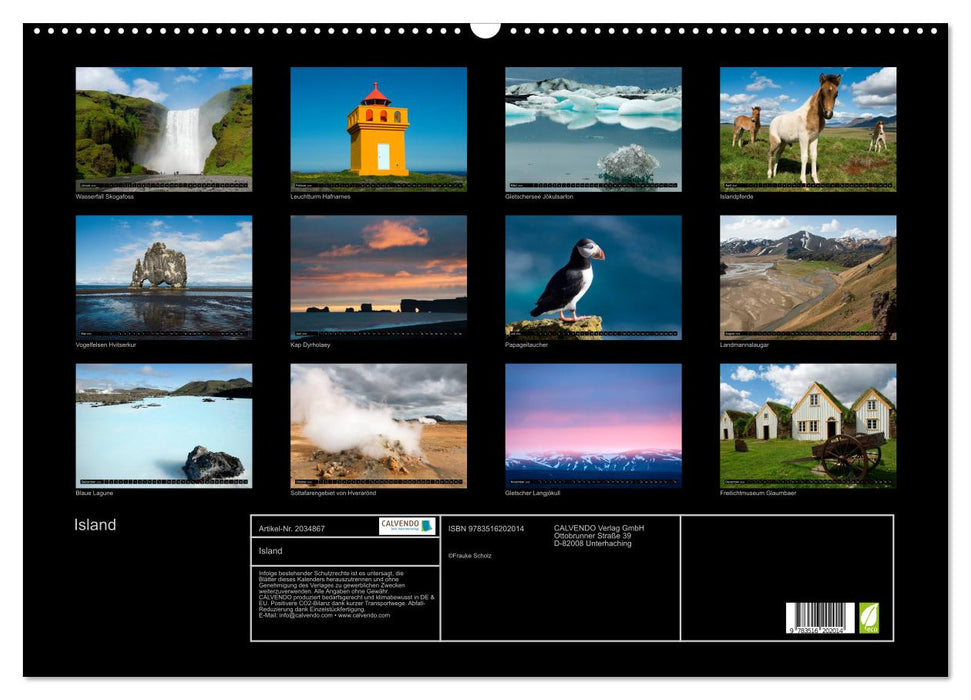This screenshot has width=971, height=700.
Task: Select the Vogelfelsen Hvitserkur rock photo
Action: (x=164, y=277)
